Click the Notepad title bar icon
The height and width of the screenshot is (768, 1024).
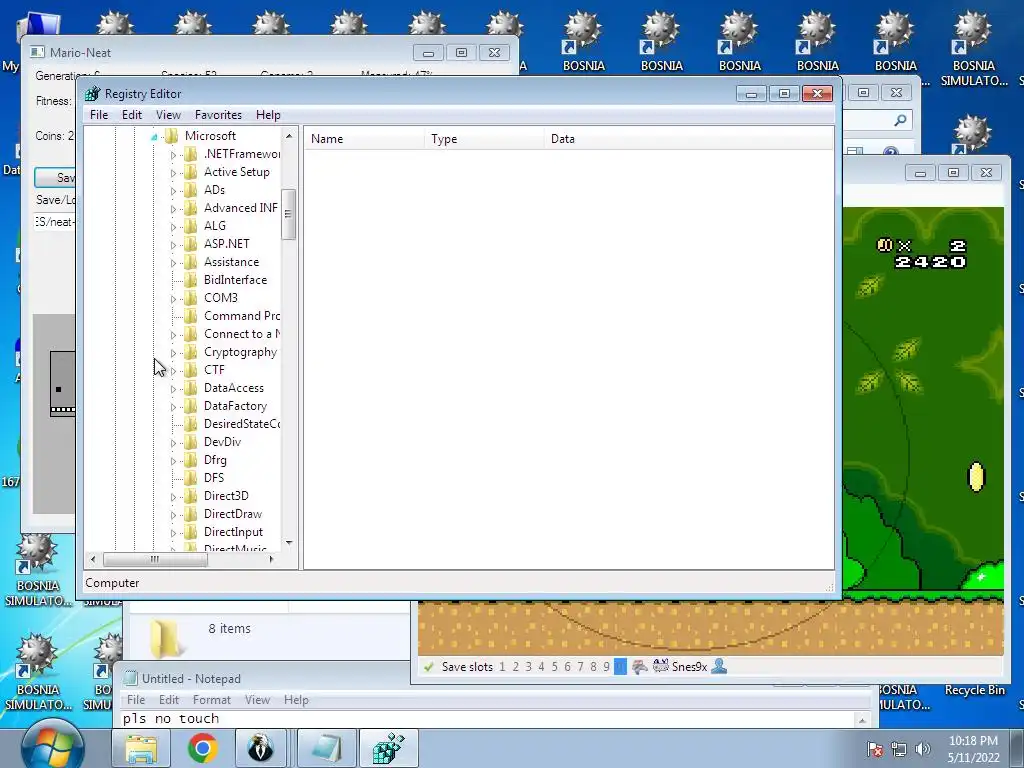(131, 679)
